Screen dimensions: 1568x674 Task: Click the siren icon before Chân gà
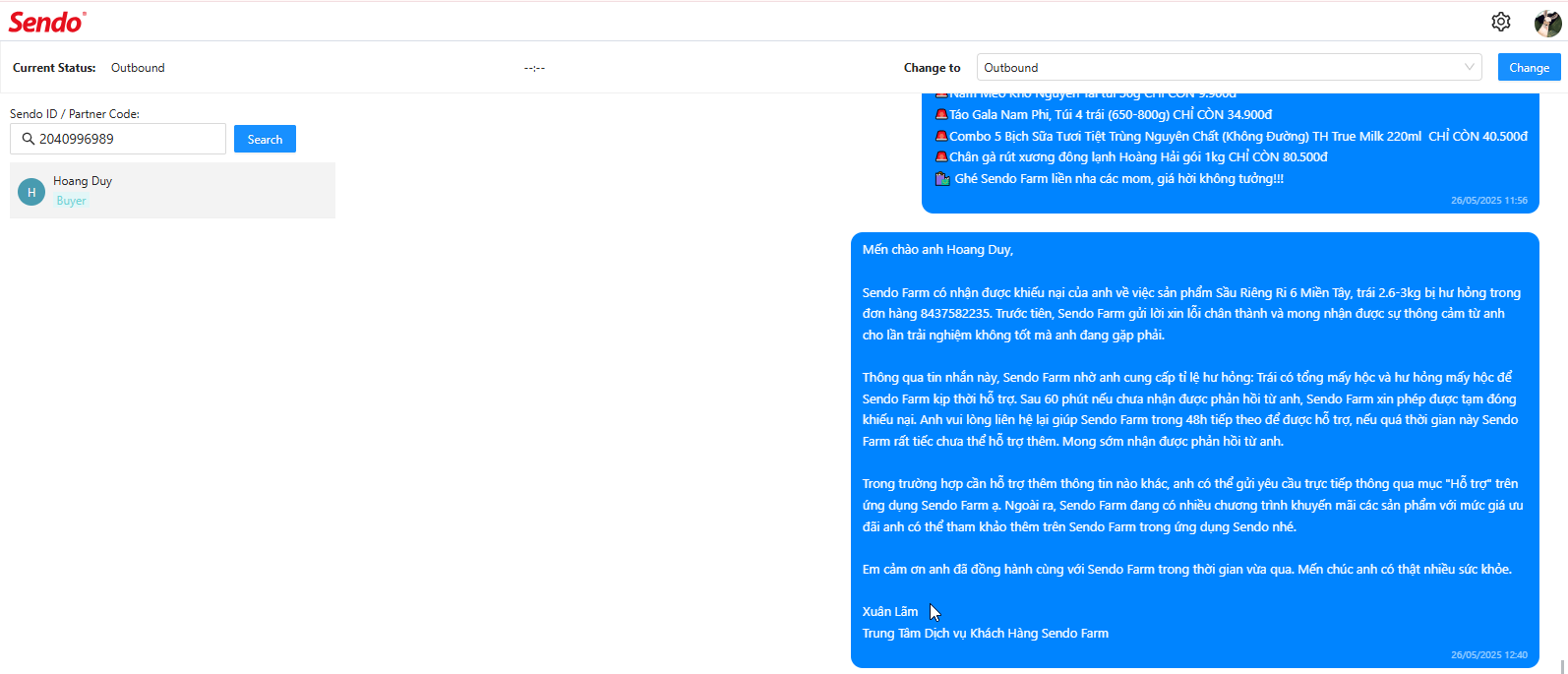(x=941, y=156)
